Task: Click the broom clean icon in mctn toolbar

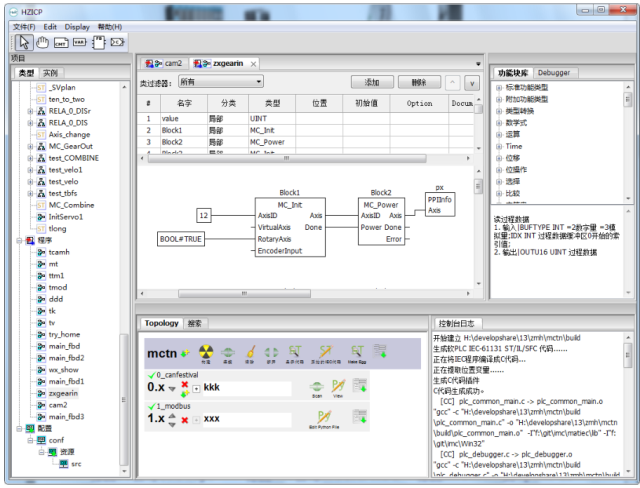Action: pos(250,352)
